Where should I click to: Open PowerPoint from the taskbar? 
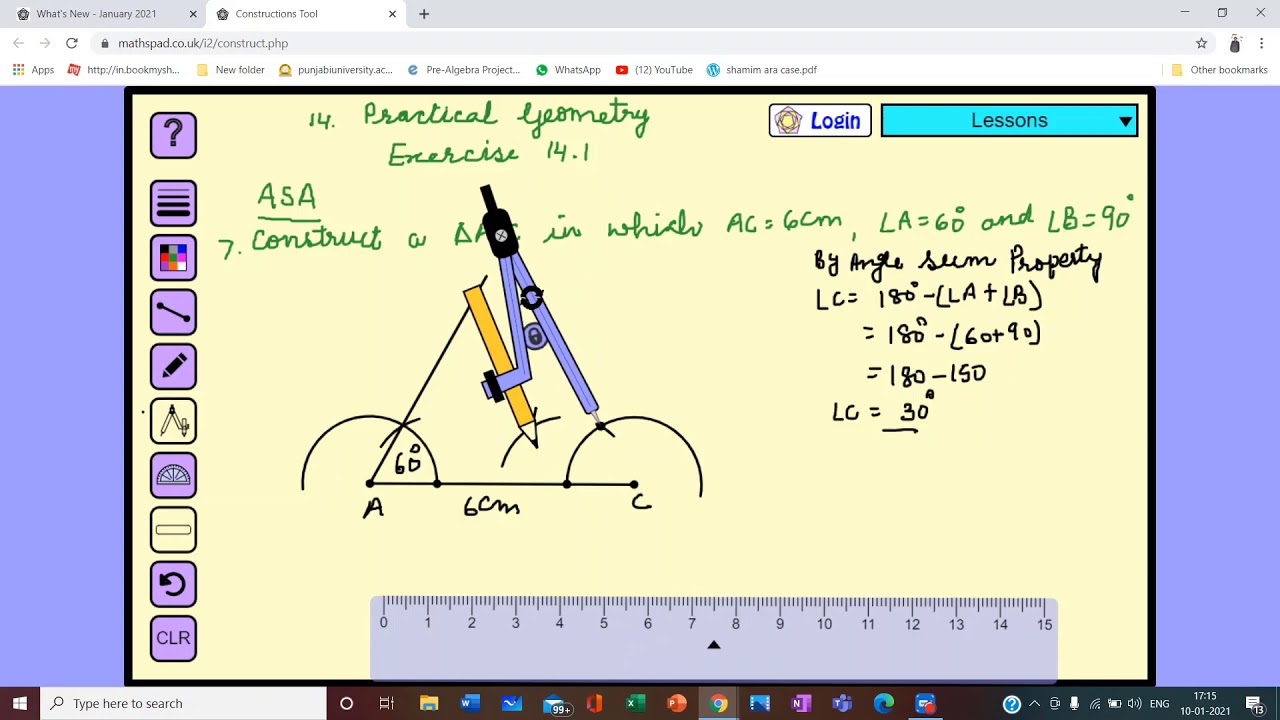pos(677,704)
